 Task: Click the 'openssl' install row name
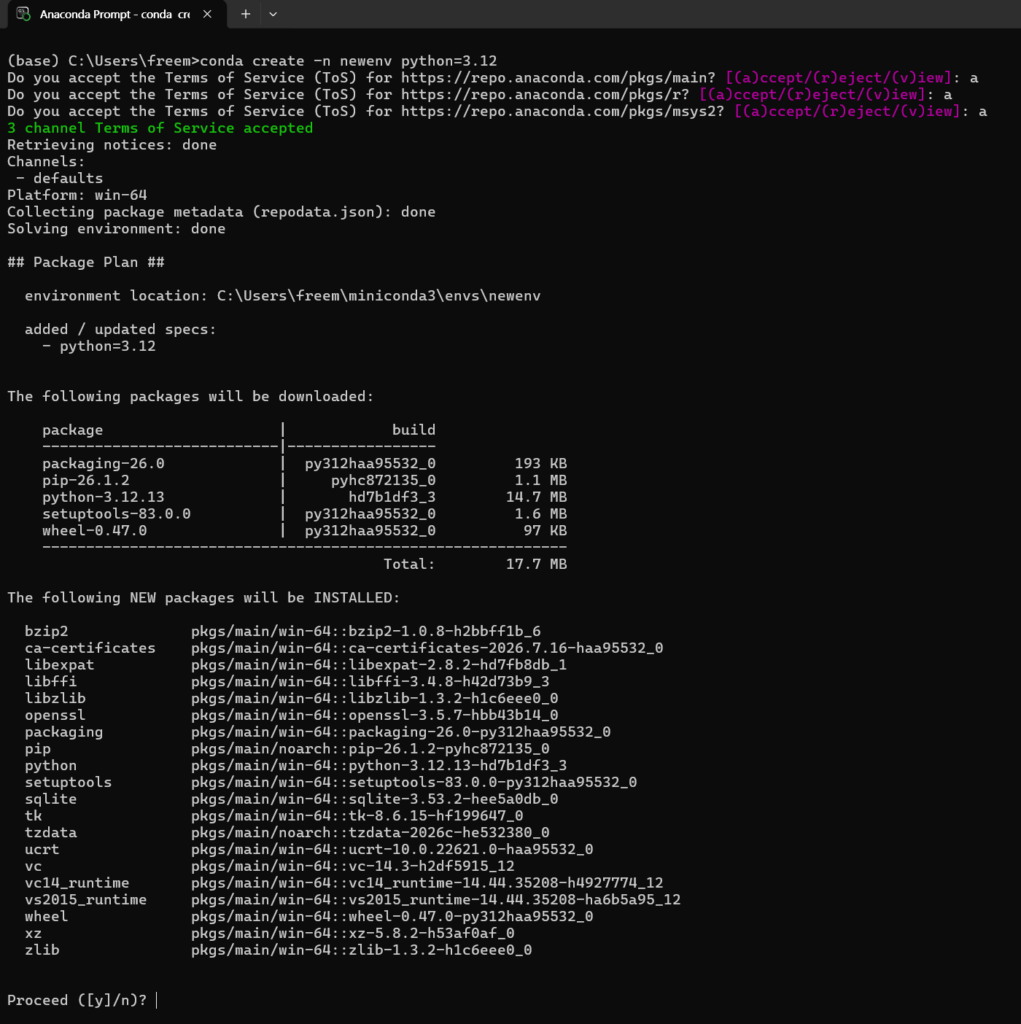click(x=55, y=715)
